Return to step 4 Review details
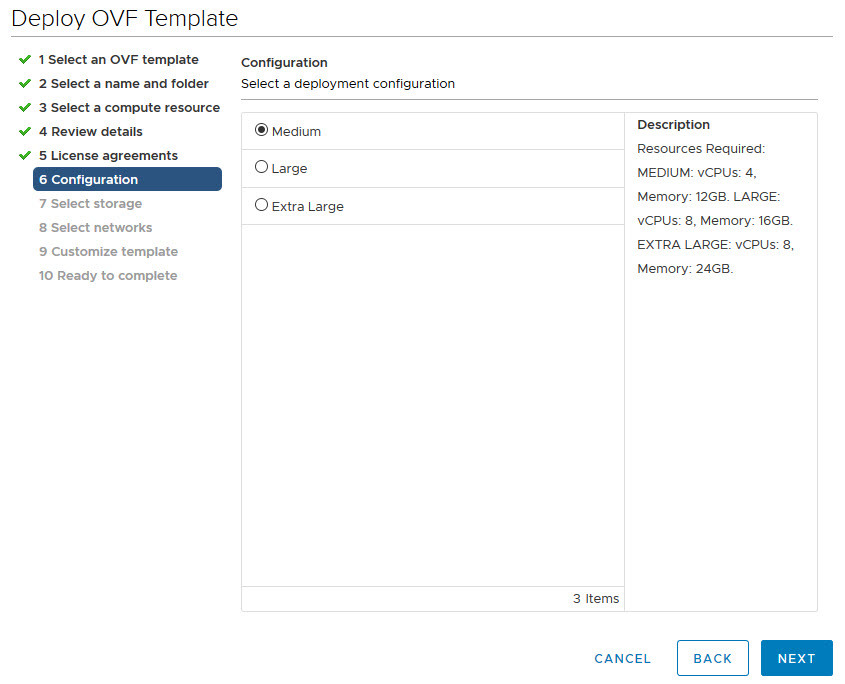 pyautogui.click(x=90, y=132)
